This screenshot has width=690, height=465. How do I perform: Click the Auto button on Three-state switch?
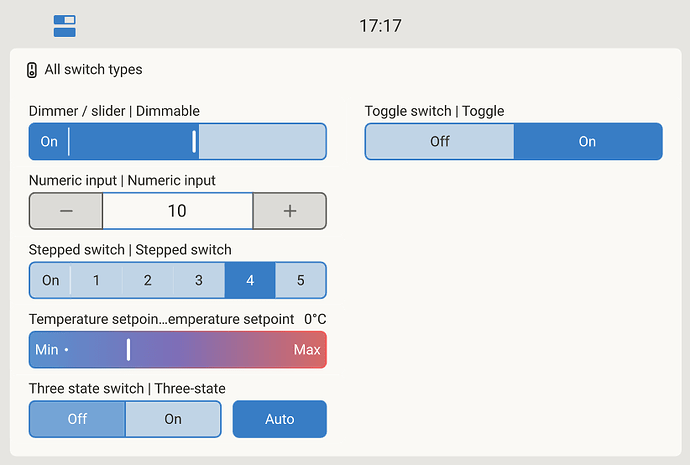pos(280,419)
